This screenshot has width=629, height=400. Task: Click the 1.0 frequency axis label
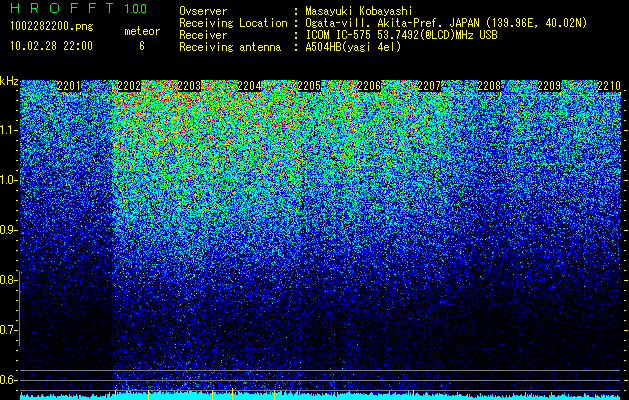pyautogui.click(x=9, y=180)
